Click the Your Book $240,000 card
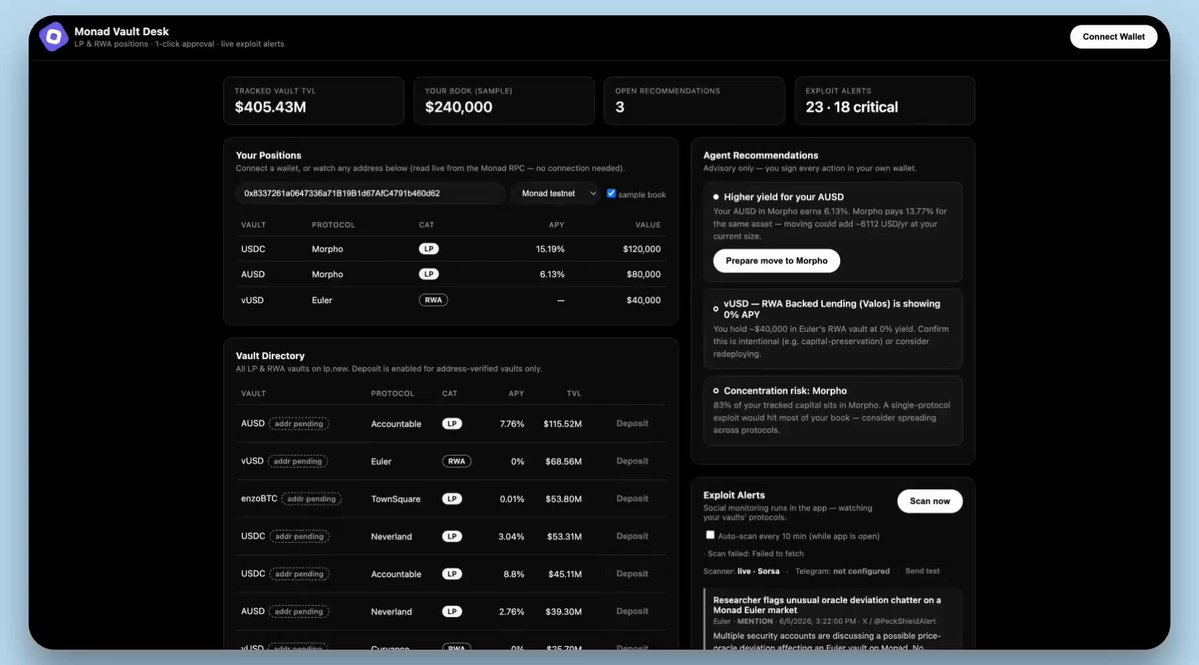The width and height of the screenshot is (1199, 665). point(504,100)
